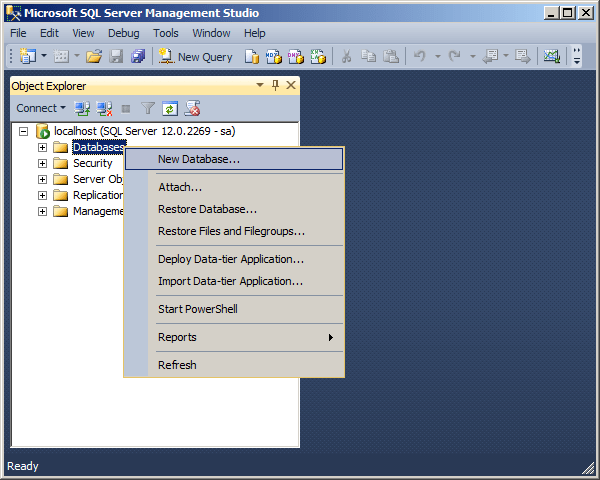Click Start PowerShell in context menu
The height and width of the screenshot is (480, 600).
click(x=197, y=309)
